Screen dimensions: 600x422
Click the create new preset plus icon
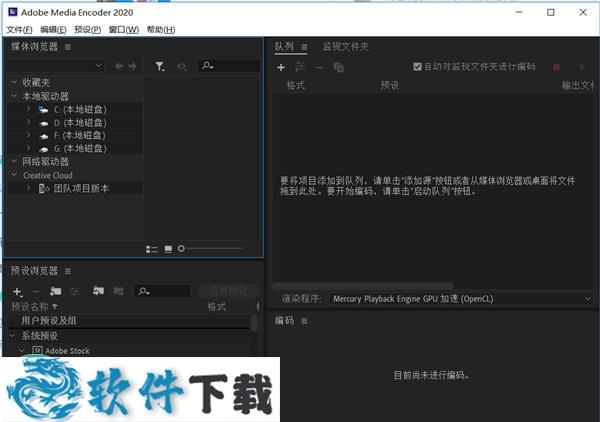click(17, 291)
